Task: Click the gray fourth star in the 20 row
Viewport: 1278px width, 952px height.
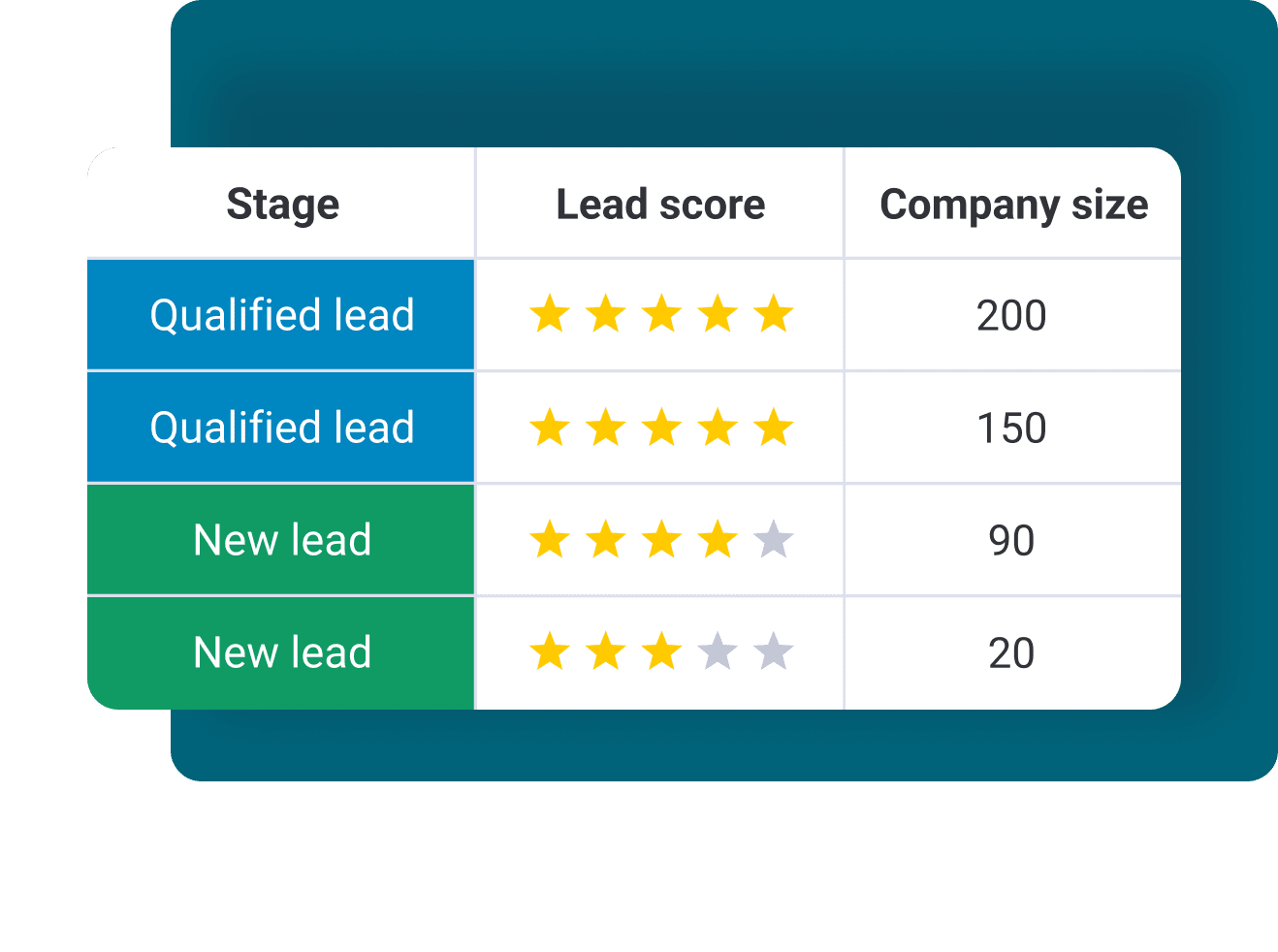Action: [x=719, y=651]
